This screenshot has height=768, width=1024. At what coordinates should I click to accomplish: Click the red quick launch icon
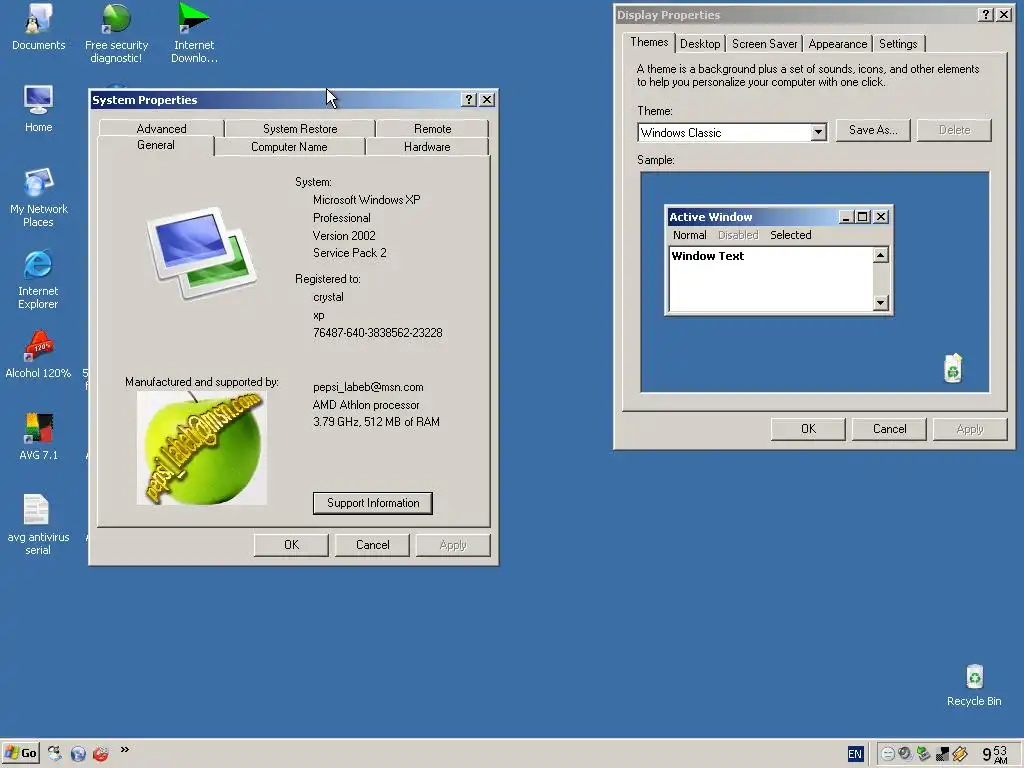pos(101,754)
